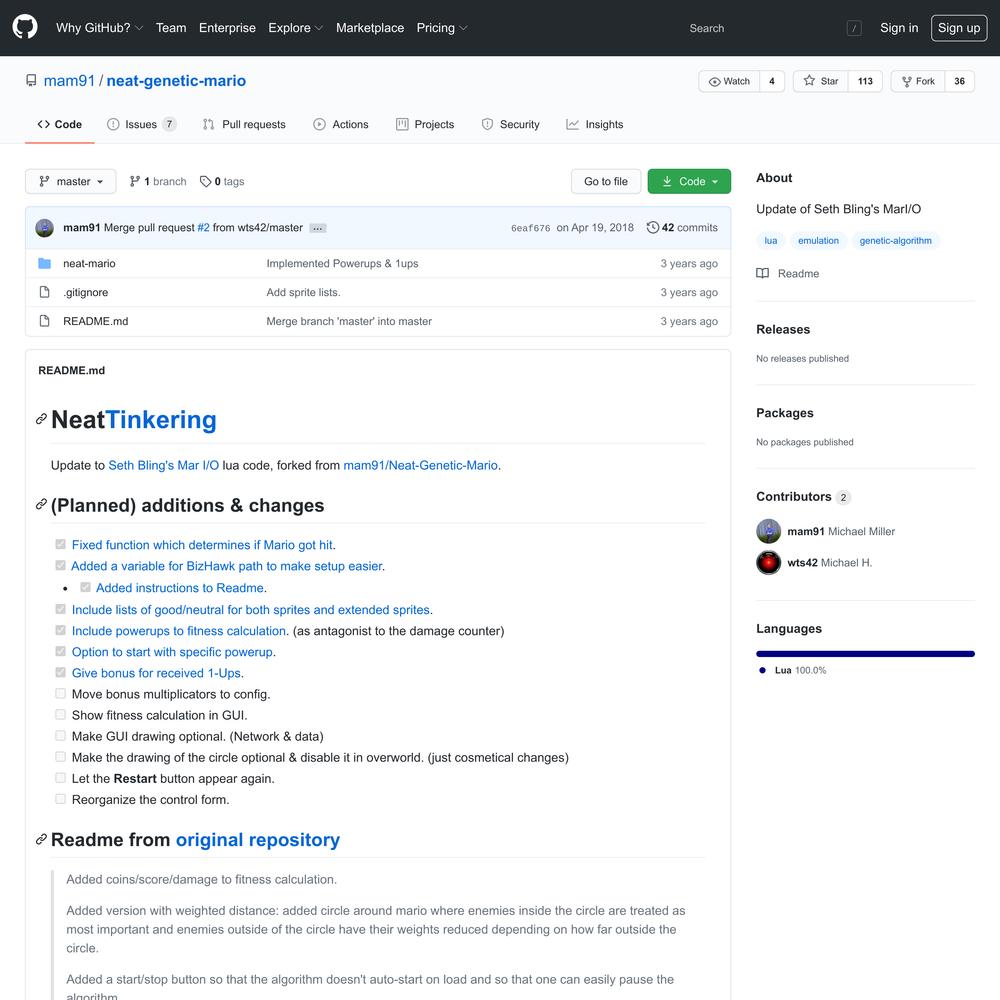Open the original repository heading link
Viewport: 1000px width, 1000px height.
click(x=258, y=839)
